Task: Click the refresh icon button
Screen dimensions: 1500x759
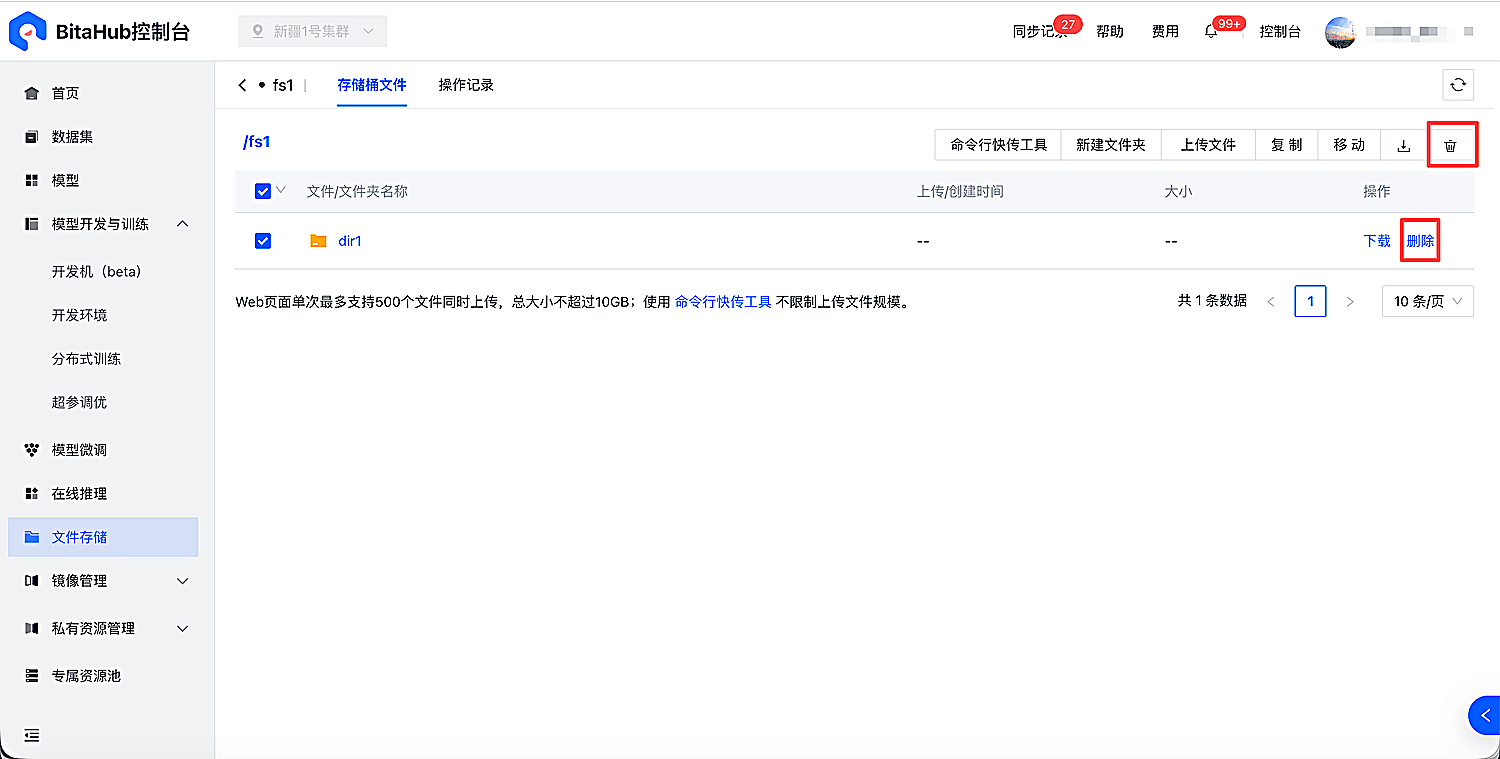Action: (1458, 85)
